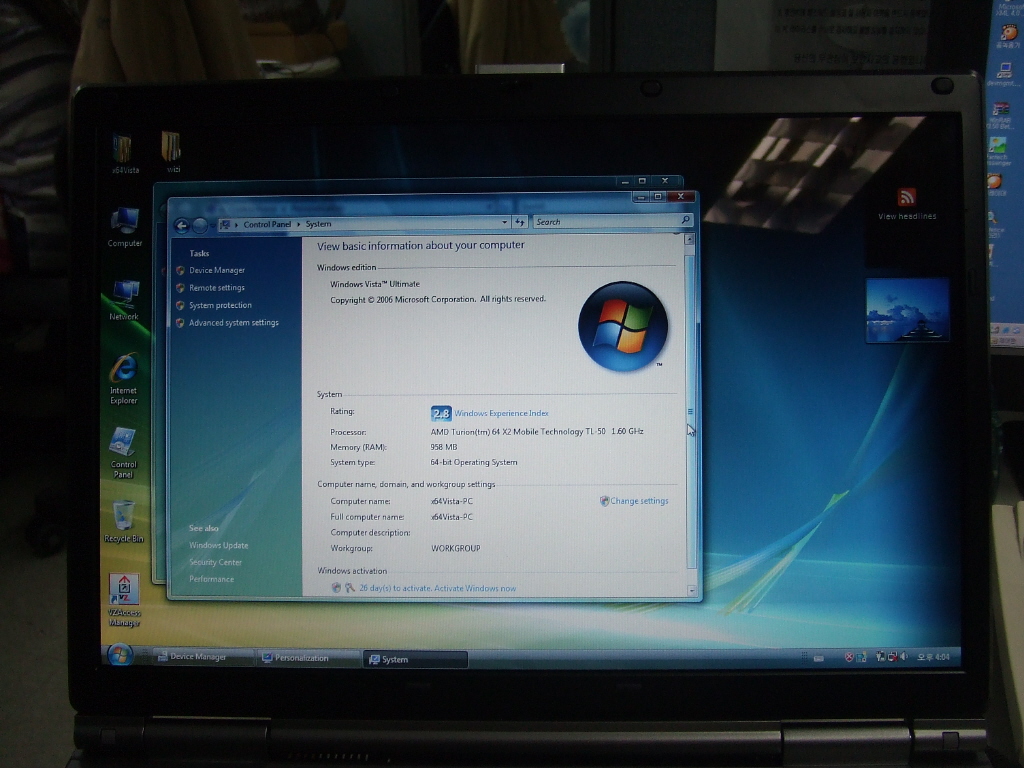Switch to System taskbar button
Viewport: 1024px width, 768px height.
(415, 660)
